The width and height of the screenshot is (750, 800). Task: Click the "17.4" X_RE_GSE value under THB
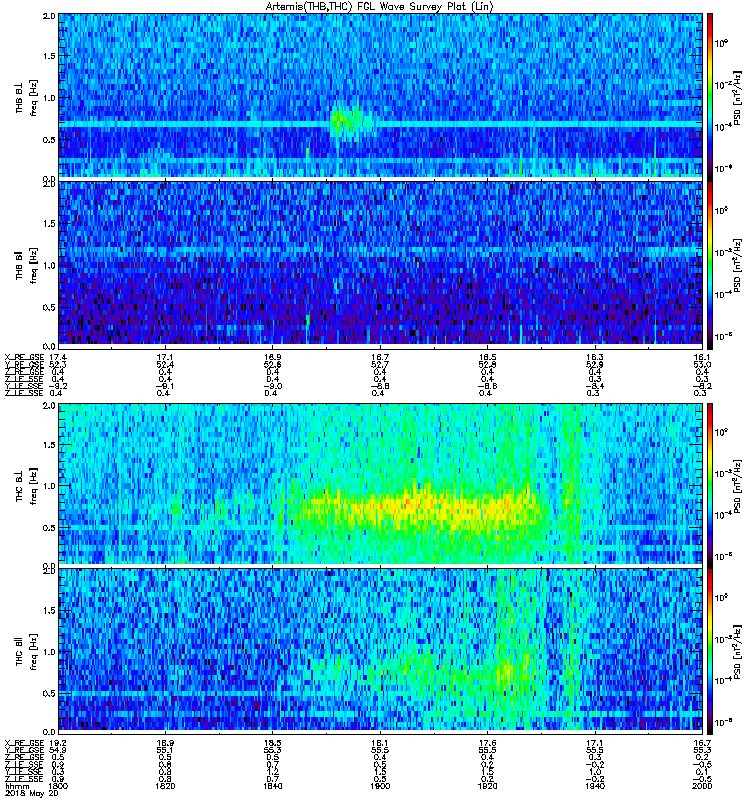(x=58, y=357)
